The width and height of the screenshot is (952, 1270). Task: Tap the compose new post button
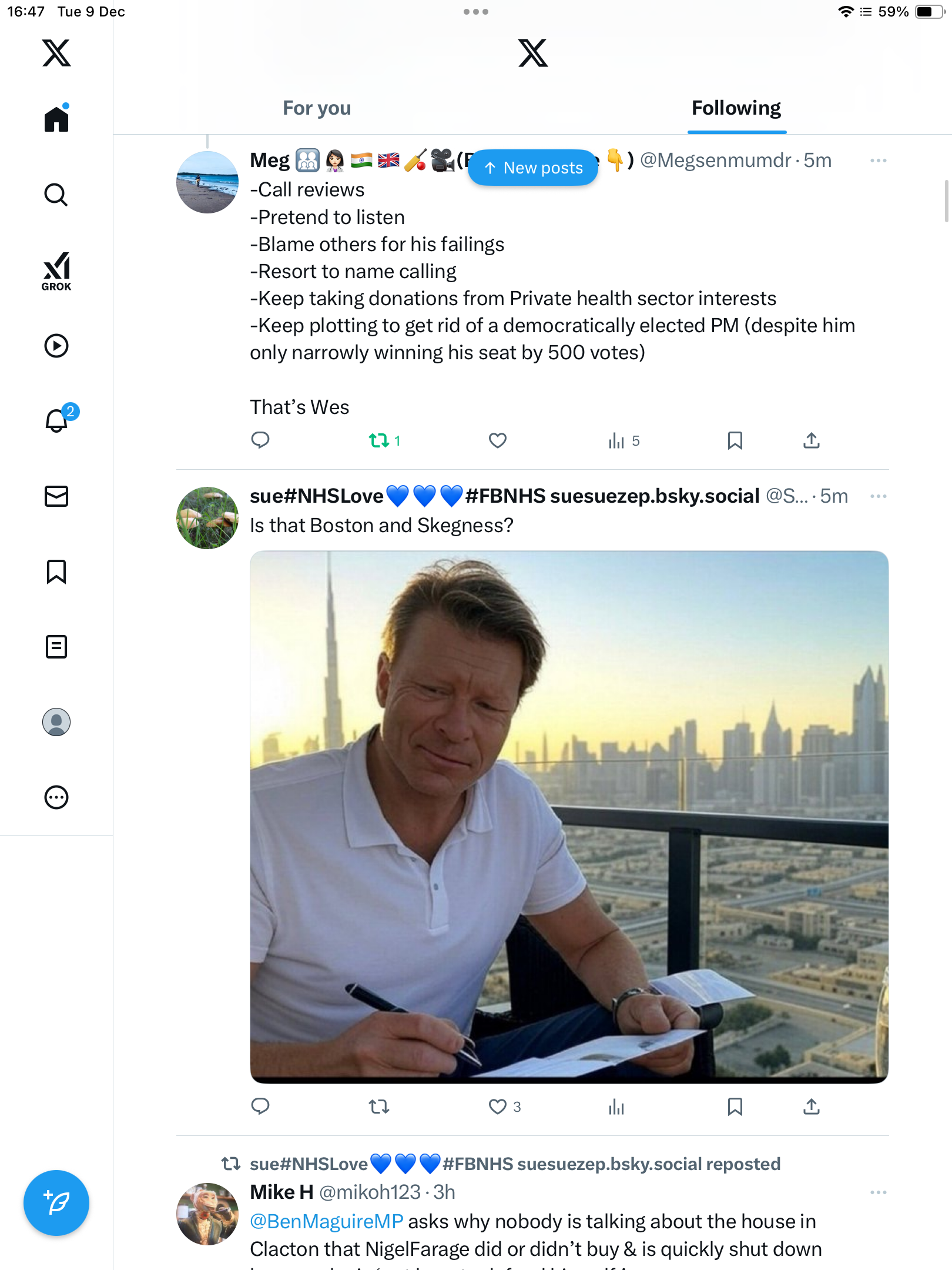pyautogui.click(x=56, y=1203)
